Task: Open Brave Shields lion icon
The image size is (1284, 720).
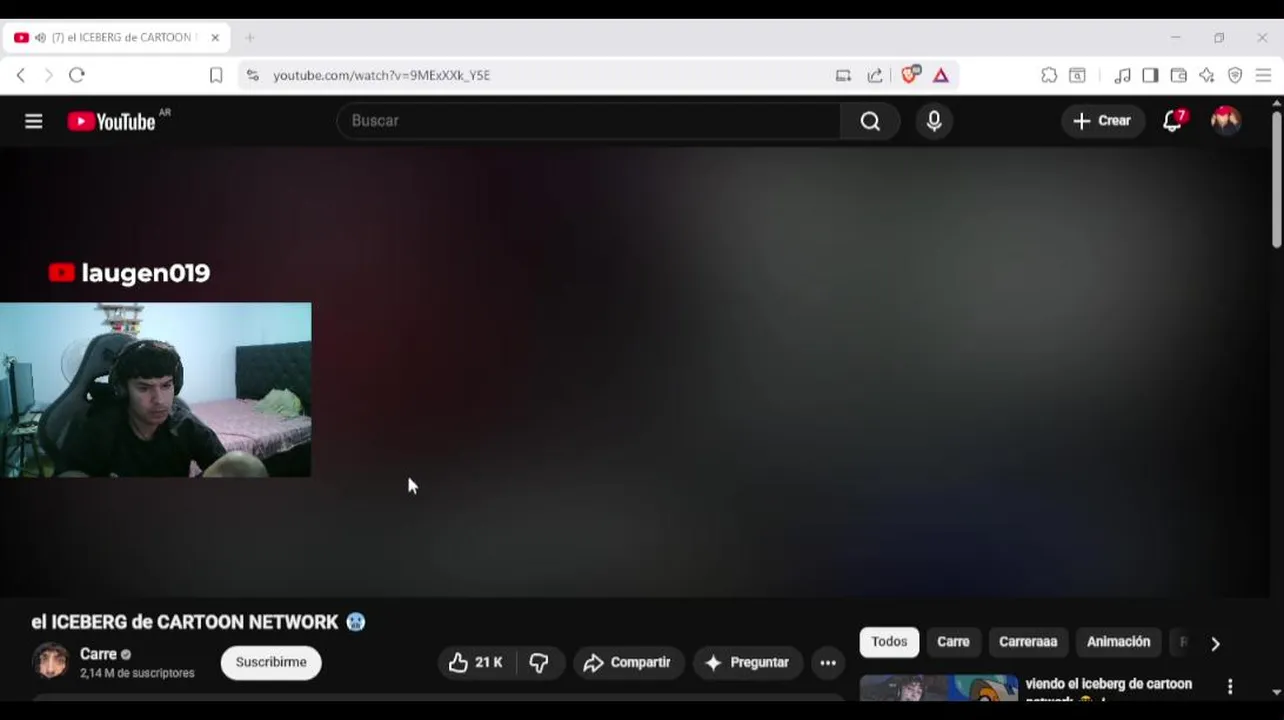Action: pos(910,75)
